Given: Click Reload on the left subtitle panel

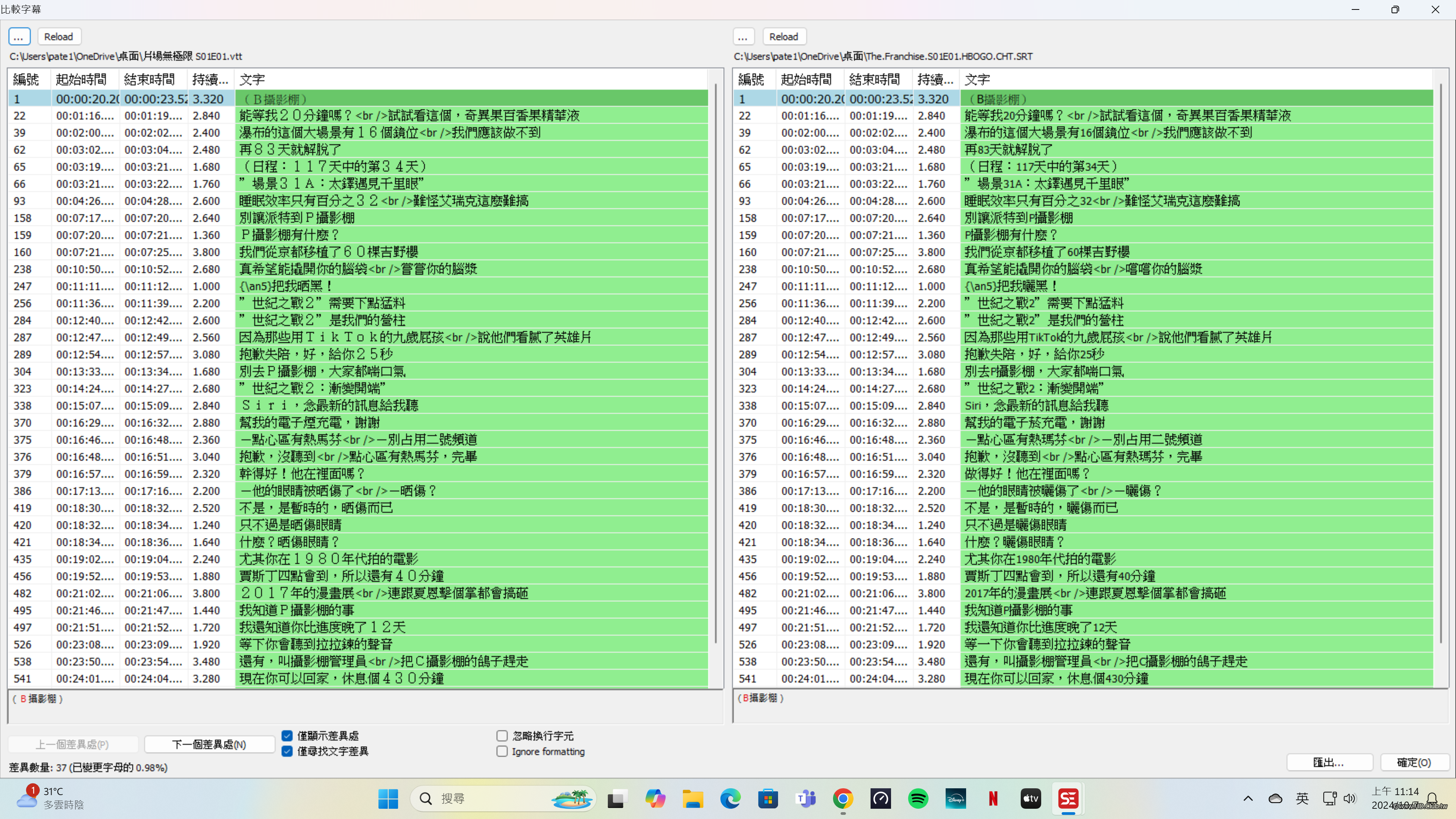Looking at the screenshot, I should 59,36.
